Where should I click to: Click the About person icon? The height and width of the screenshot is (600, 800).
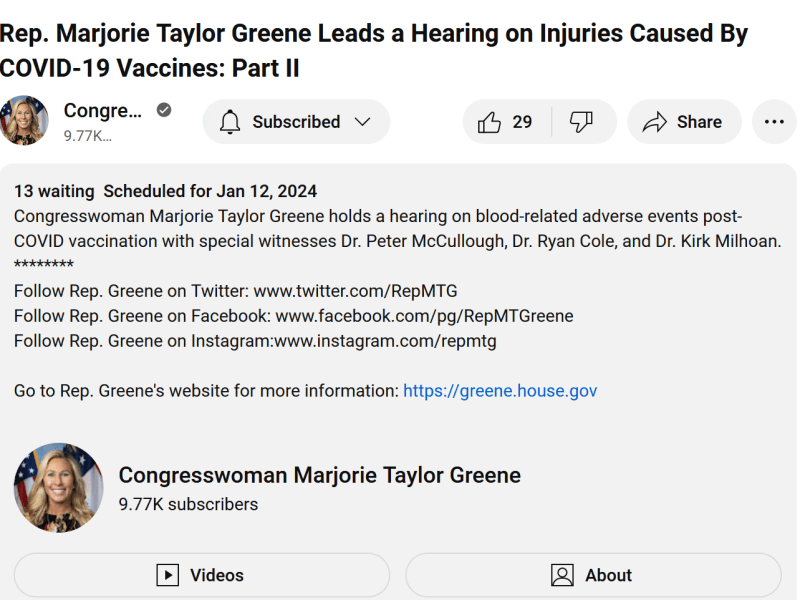point(563,575)
